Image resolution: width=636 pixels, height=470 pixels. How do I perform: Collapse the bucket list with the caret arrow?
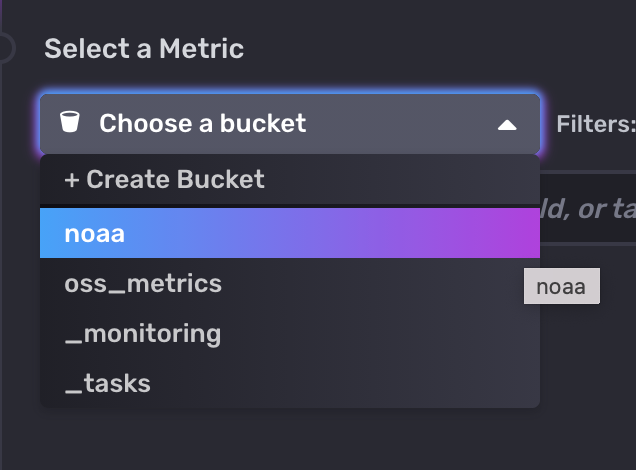(507, 125)
